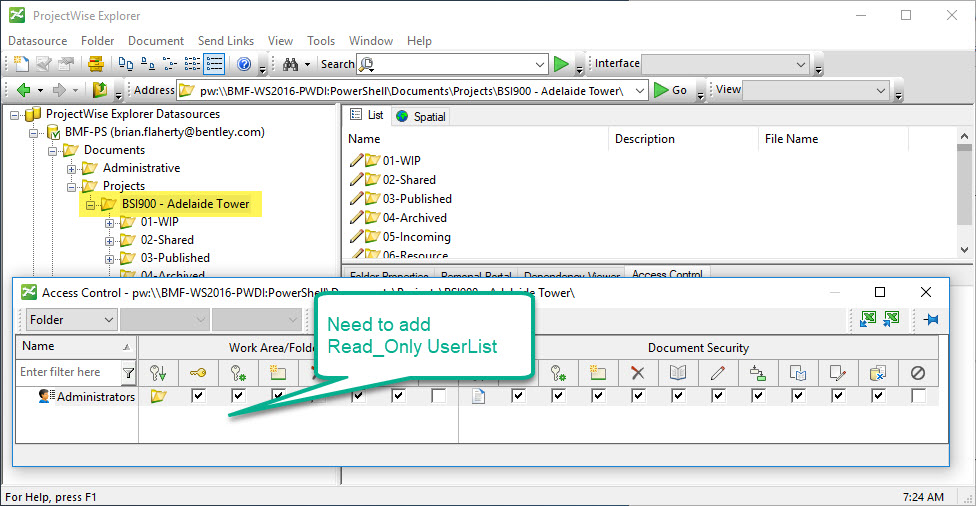Switch to small icons view
The width and height of the screenshot is (976, 506).
coord(148,63)
